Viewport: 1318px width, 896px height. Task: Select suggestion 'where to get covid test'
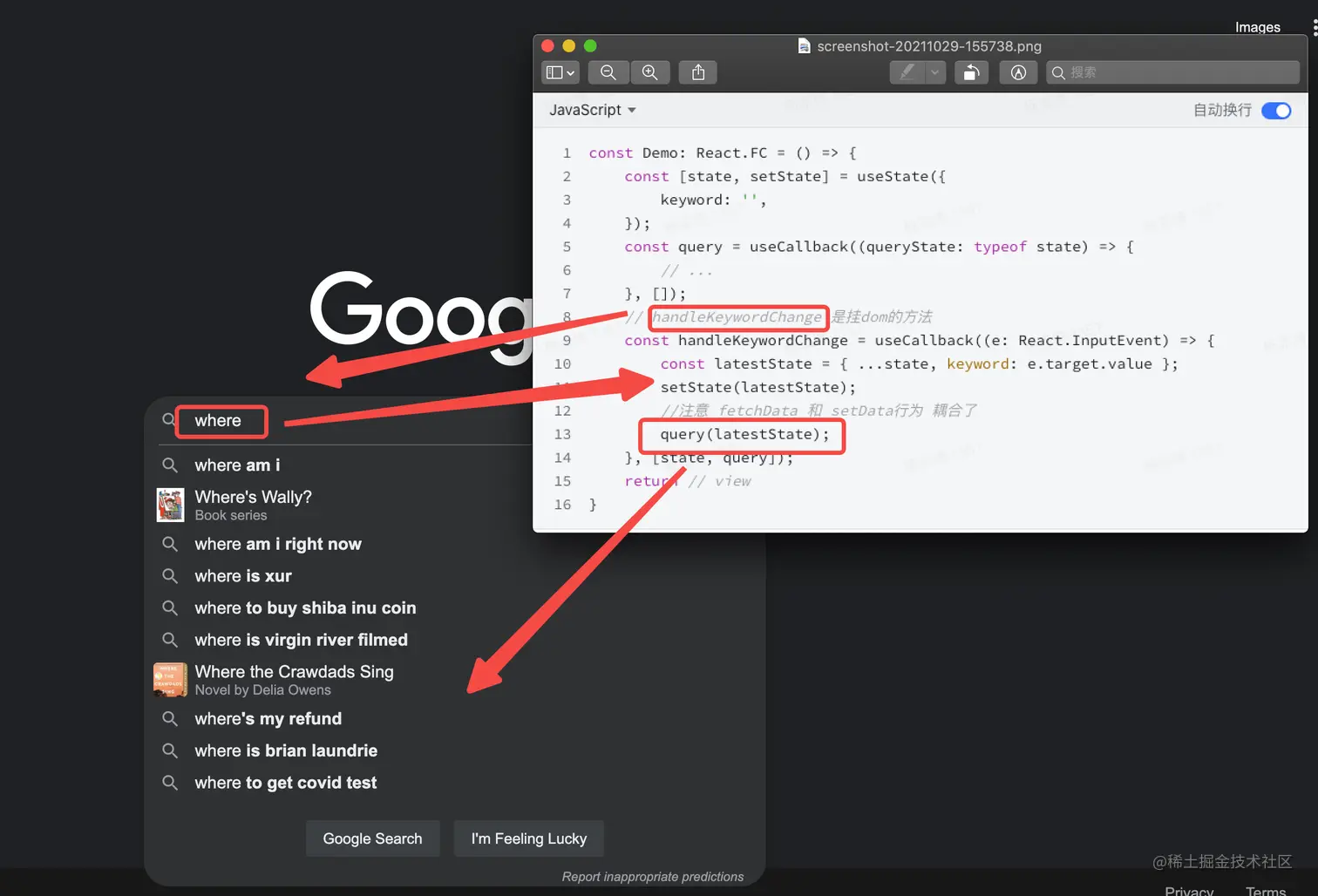[286, 783]
